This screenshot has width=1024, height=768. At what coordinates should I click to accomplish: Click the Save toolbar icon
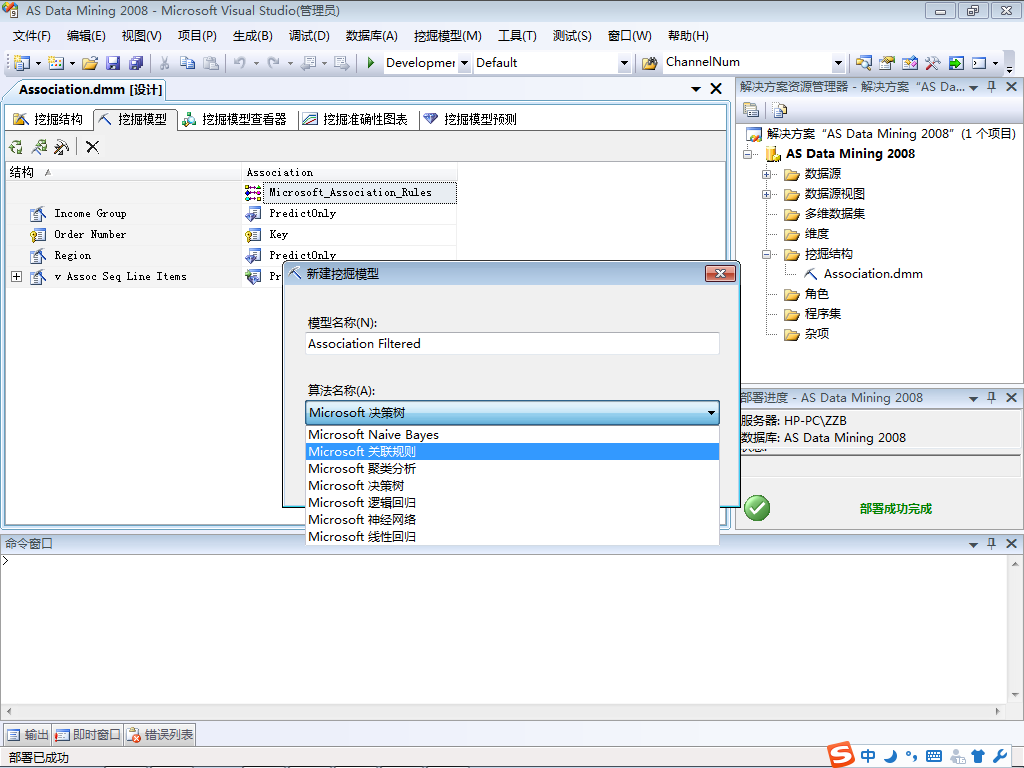pos(113,63)
